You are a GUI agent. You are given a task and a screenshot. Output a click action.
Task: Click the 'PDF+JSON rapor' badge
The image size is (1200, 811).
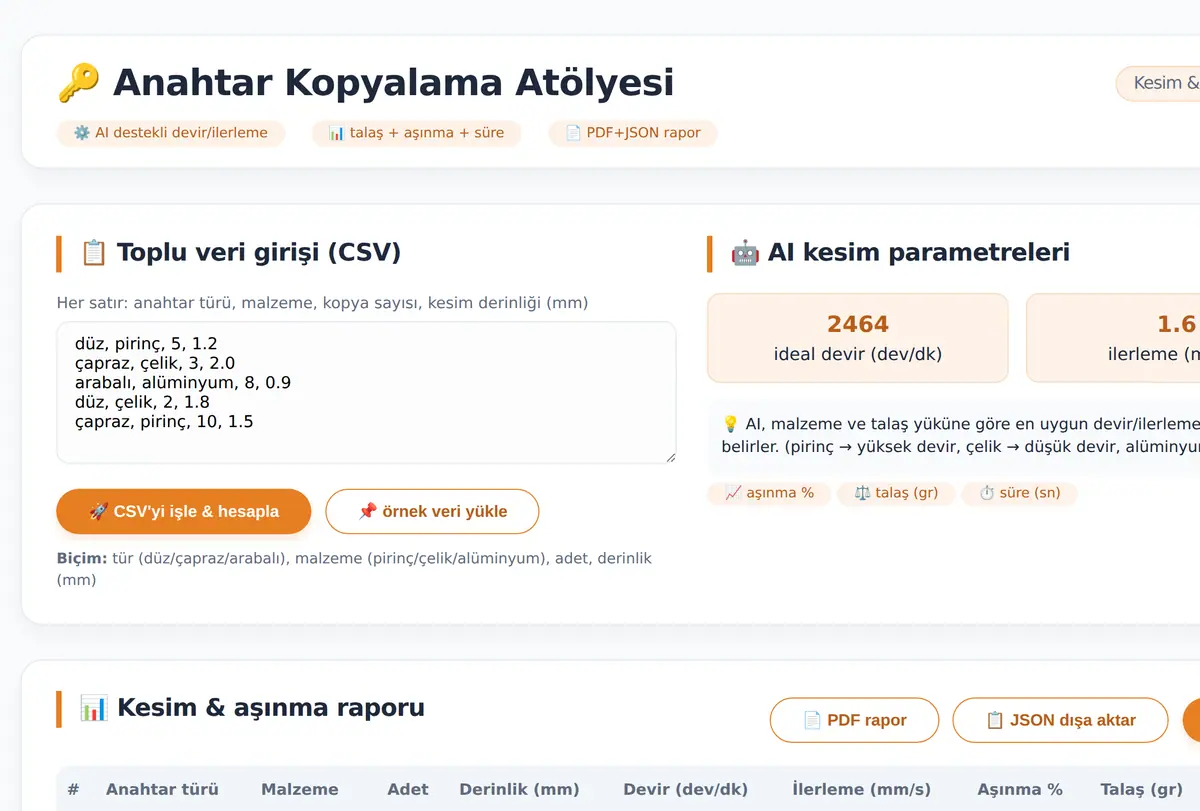click(633, 132)
